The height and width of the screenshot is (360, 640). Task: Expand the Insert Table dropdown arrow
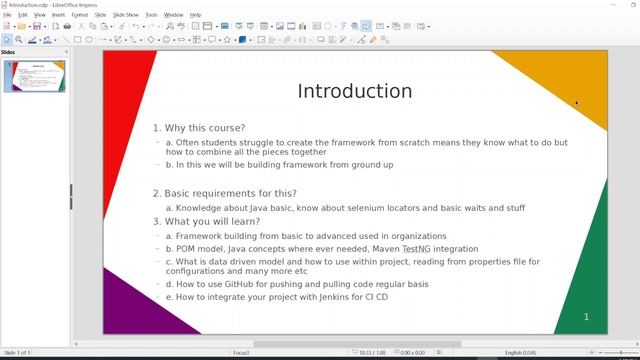coord(271,27)
